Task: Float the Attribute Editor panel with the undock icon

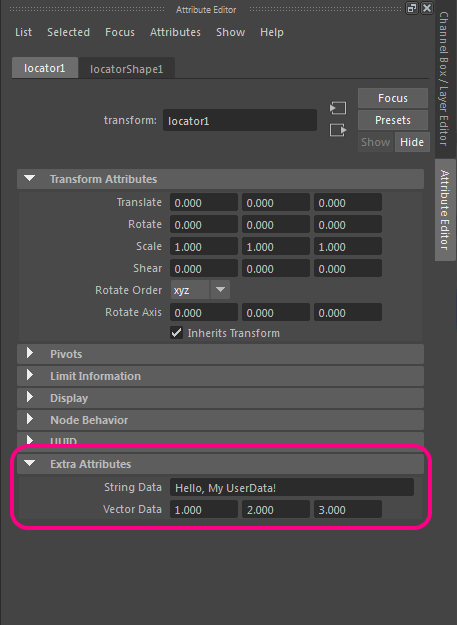Action: coord(412,8)
